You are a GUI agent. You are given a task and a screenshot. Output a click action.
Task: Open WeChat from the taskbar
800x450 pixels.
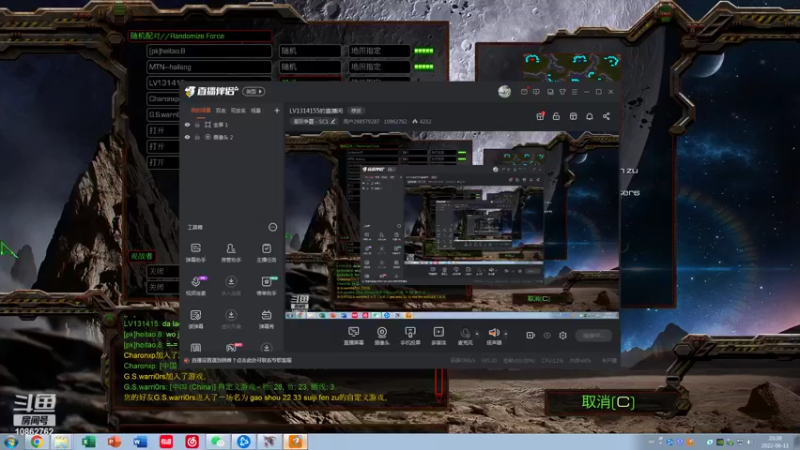pyautogui.click(x=218, y=442)
